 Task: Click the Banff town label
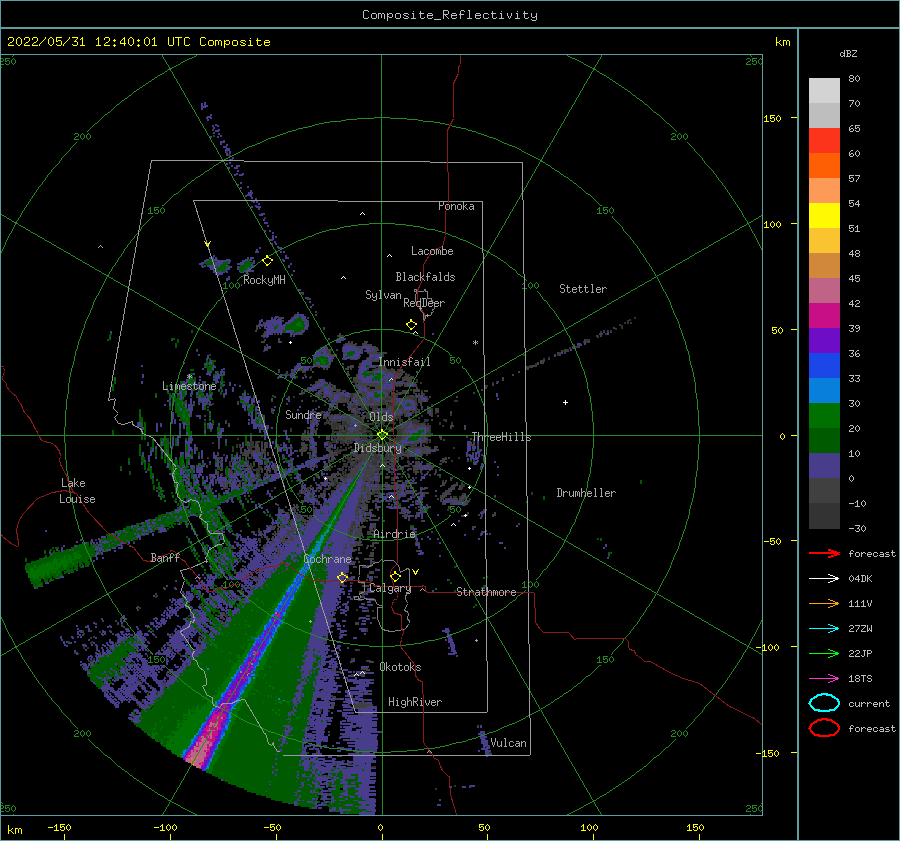(165, 558)
